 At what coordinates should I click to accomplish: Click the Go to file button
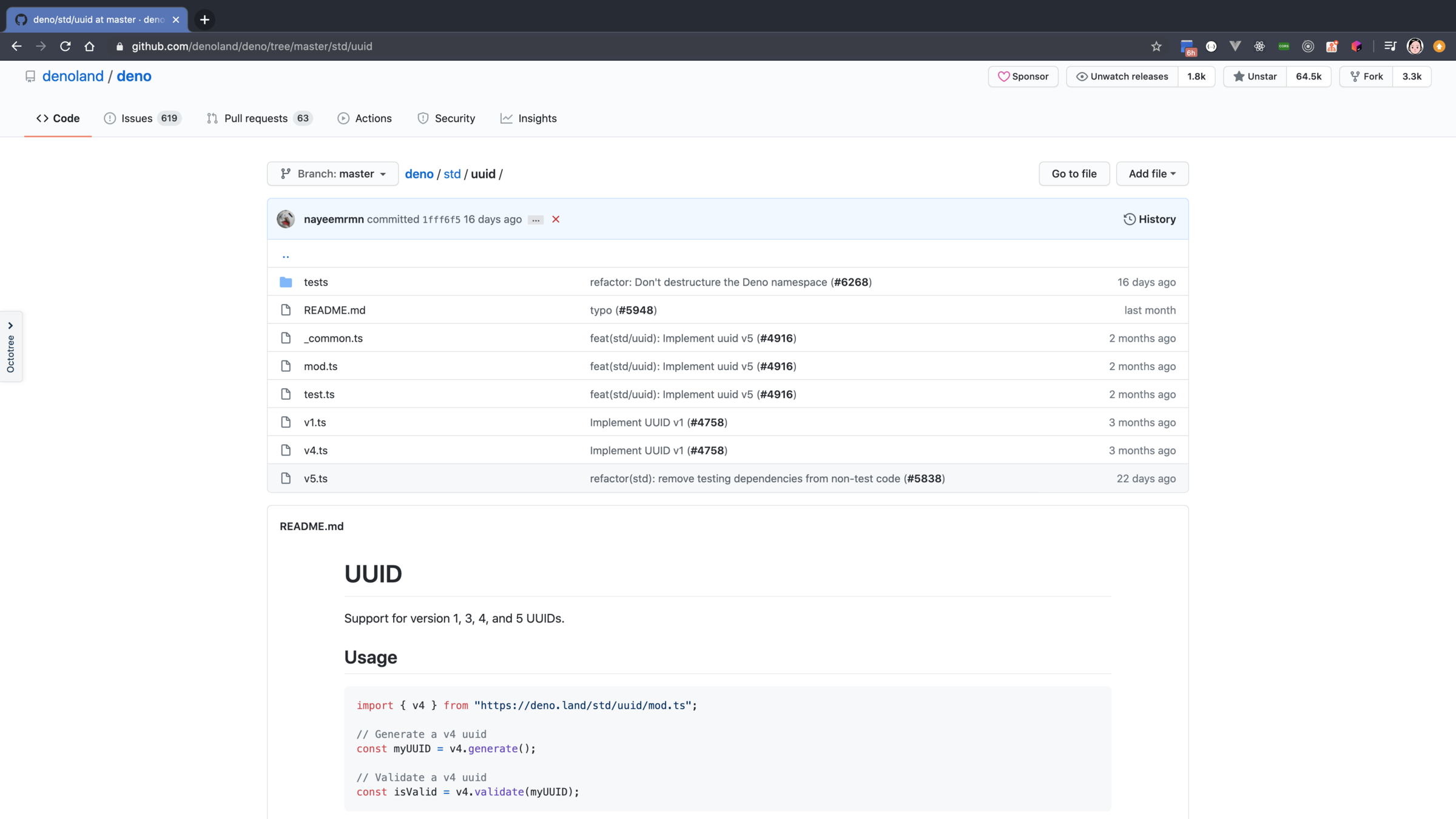[x=1074, y=174]
